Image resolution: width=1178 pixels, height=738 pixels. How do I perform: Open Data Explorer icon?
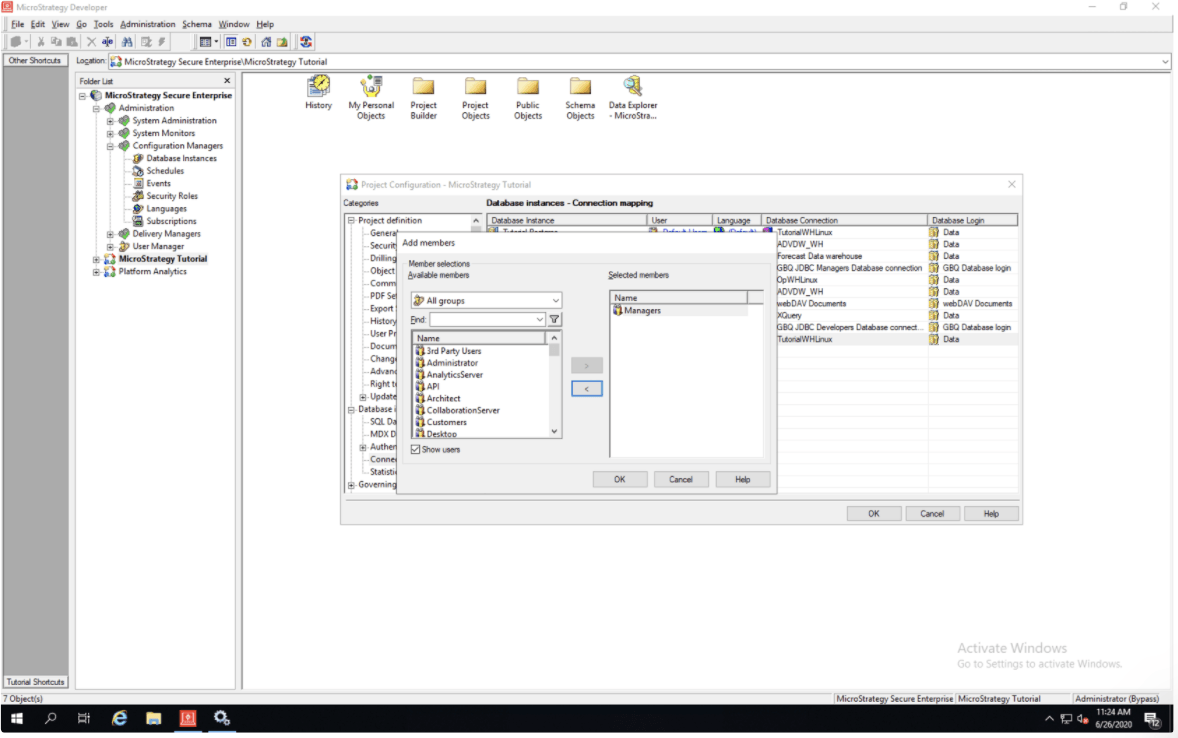(632, 88)
